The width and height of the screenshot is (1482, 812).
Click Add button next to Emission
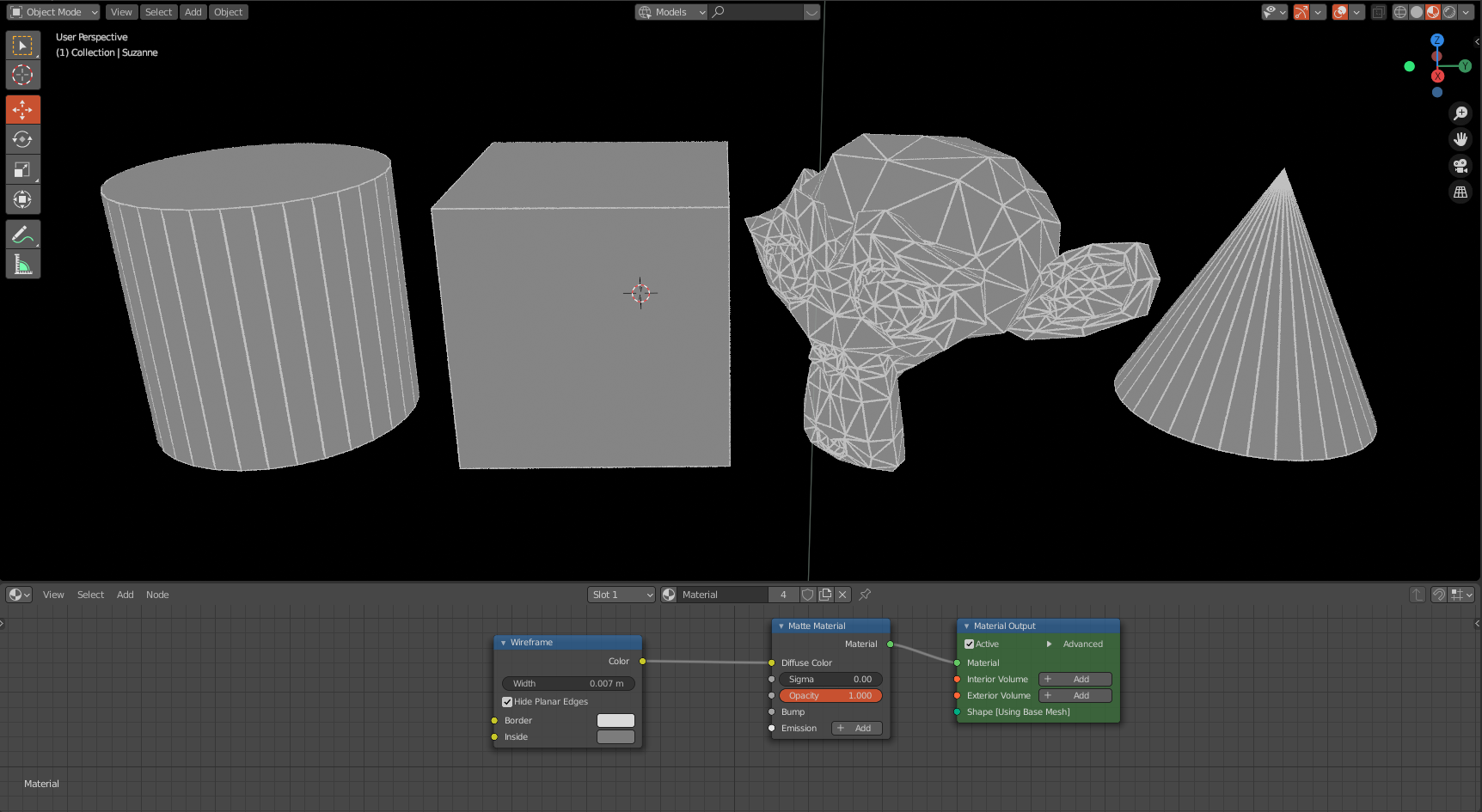pos(856,729)
